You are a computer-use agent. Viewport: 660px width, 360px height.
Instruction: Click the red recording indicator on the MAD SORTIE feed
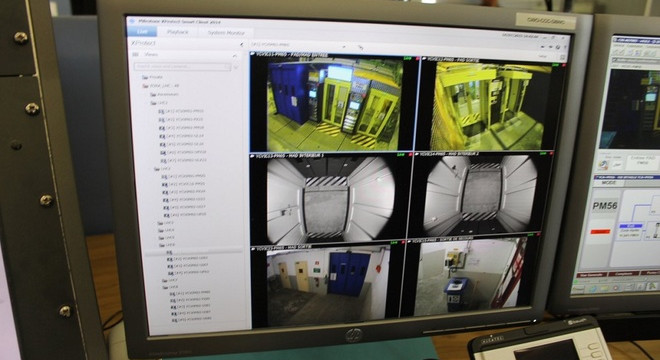(x=403, y=243)
